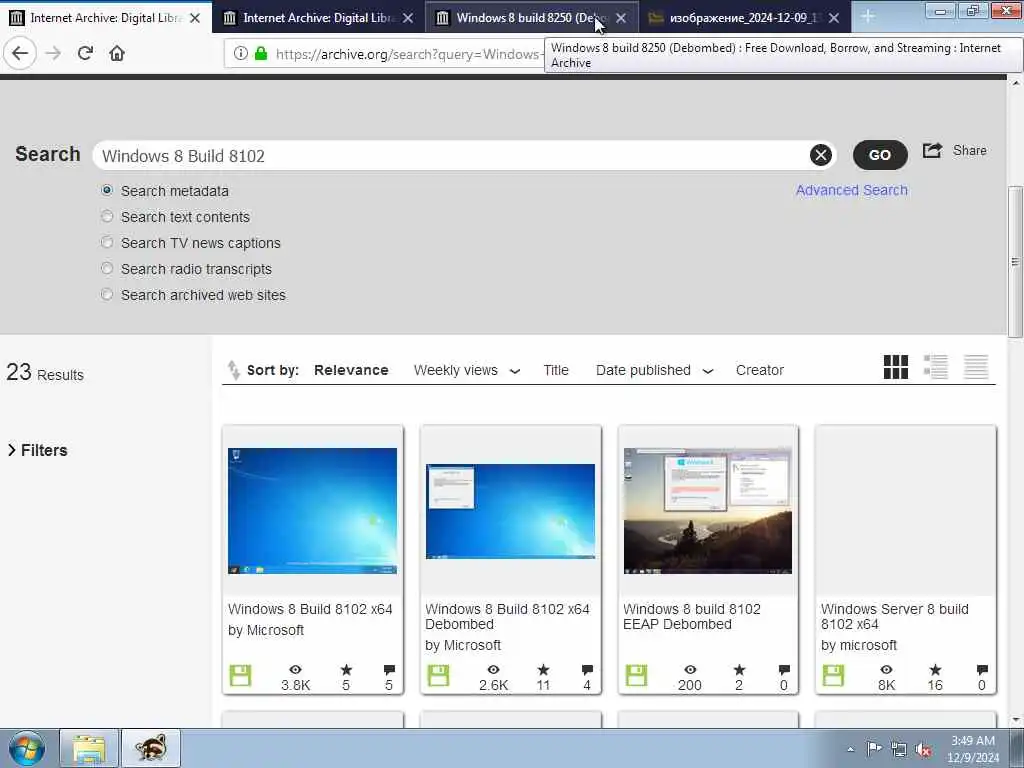Switch to extended list view icon

click(936, 367)
